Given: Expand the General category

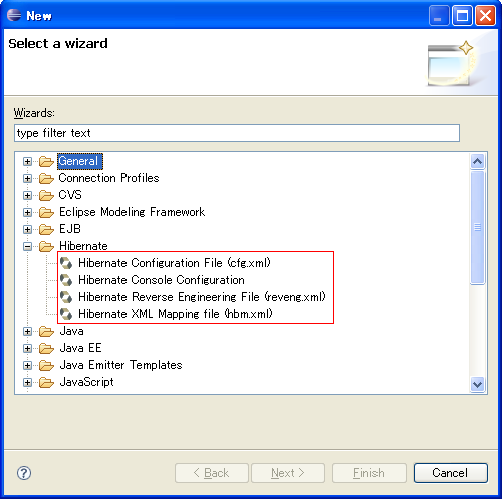Looking at the screenshot, I should 27,162.
